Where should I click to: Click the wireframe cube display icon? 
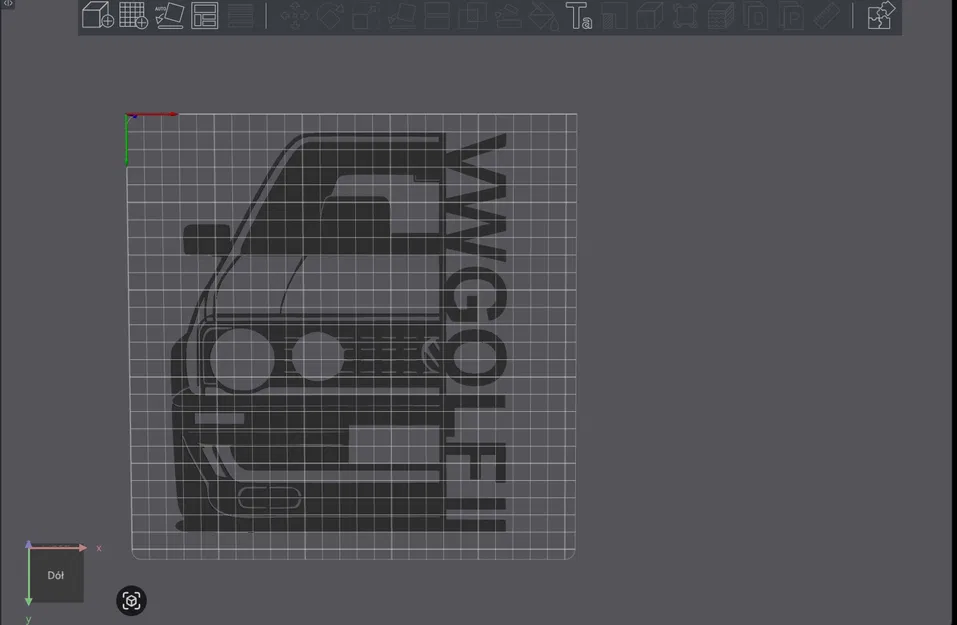(650, 17)
